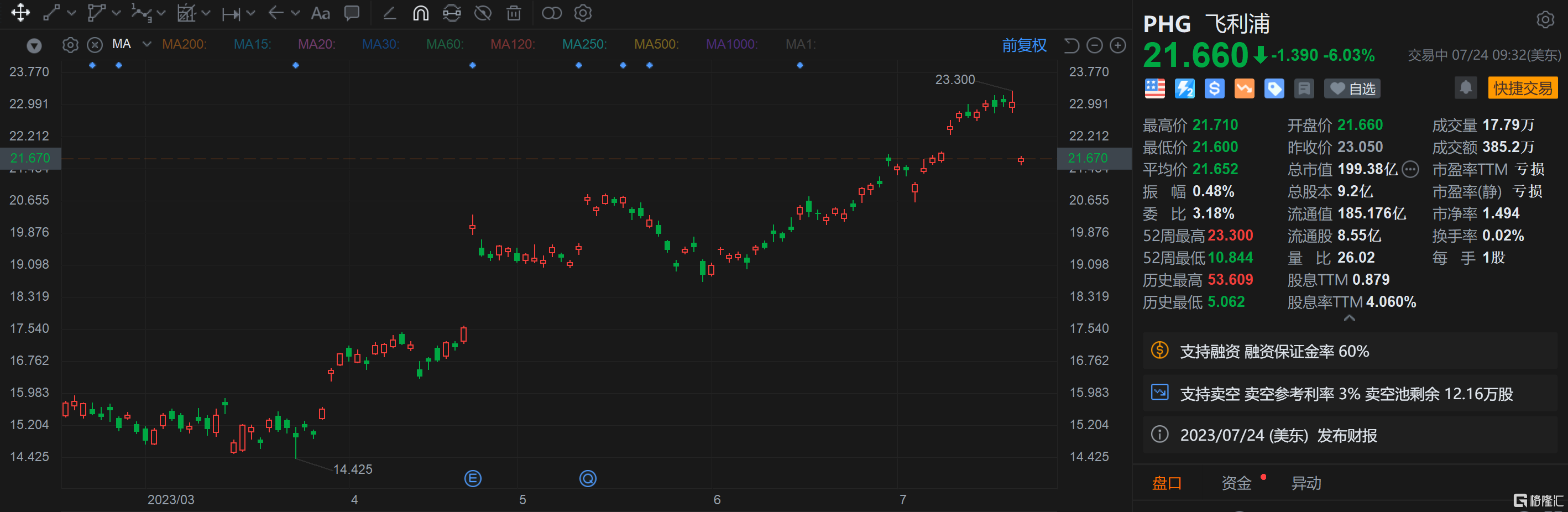The width and height of the screenshot is (1568, 512).
Task: Reset chart view with undo arrow
Action: click(1072, 45)
